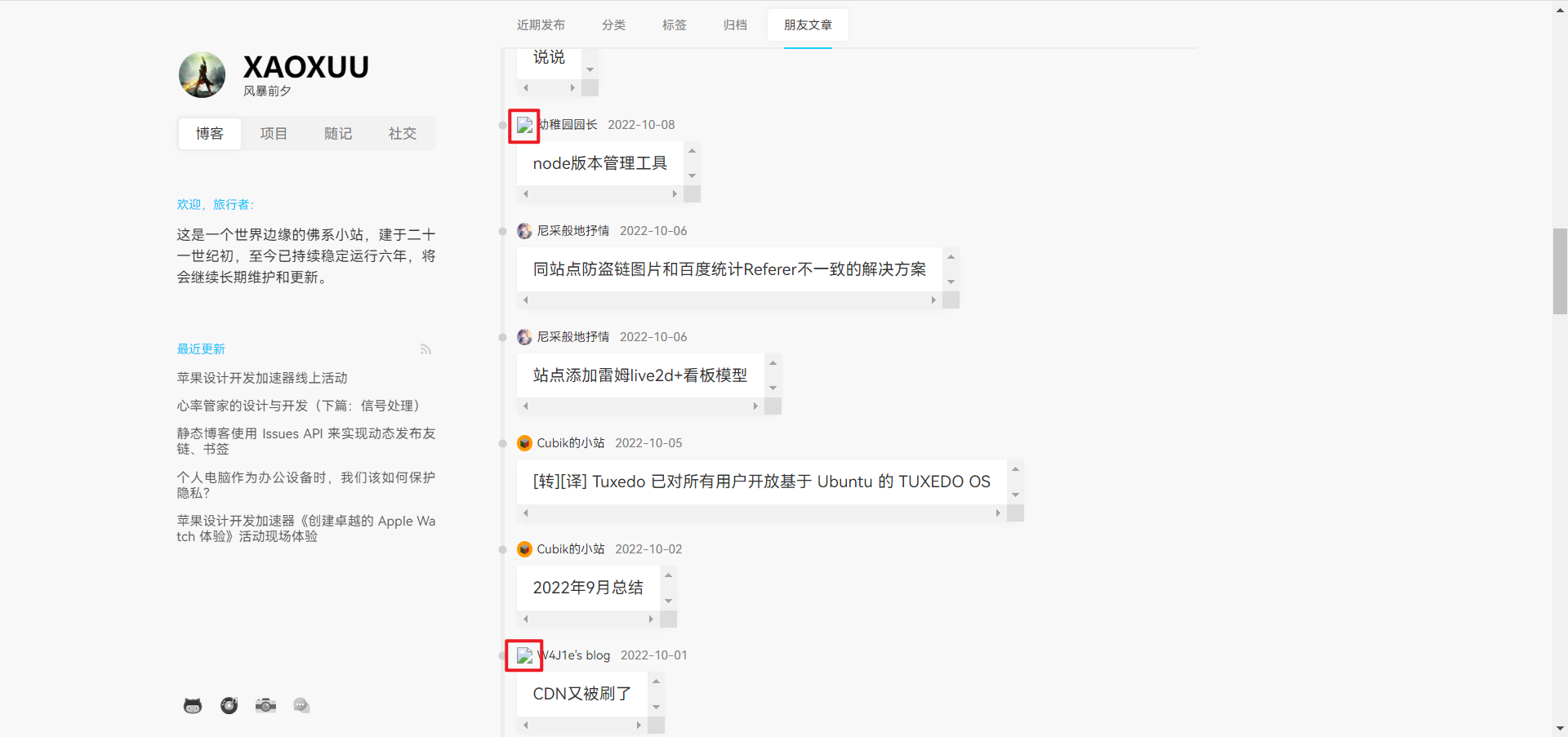This screenshot has height=737, width=1568.
Task: Open the camera photo icon
Action: click(265, 705)
